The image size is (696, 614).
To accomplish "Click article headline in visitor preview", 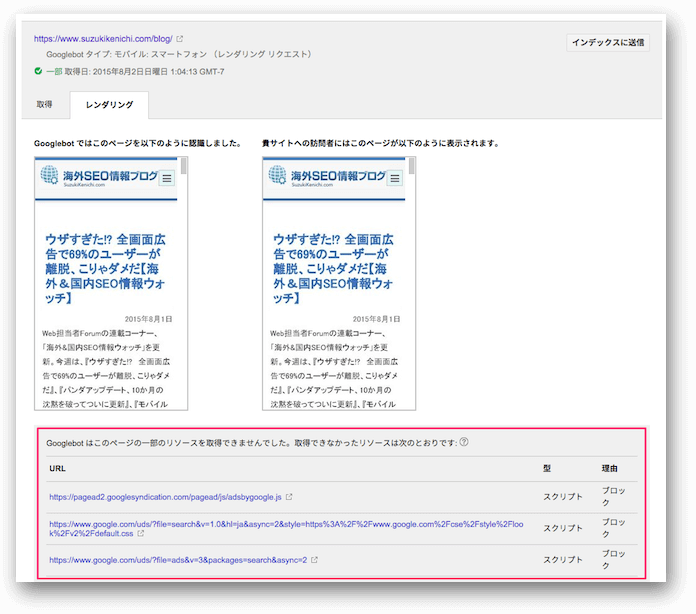I will click(x=334, y=269).
